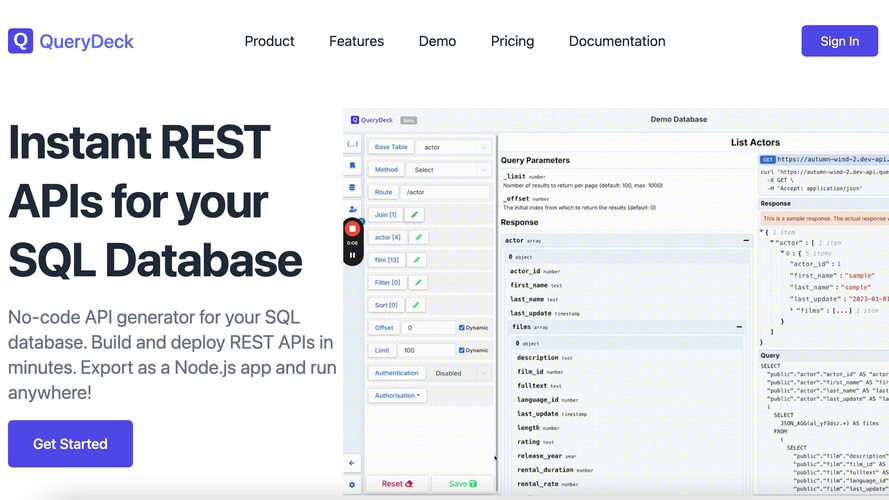Image resolution: width=889 pixels, height=500 pixels.
Task: Click the first_name field in response
Action: click(536, 285)
